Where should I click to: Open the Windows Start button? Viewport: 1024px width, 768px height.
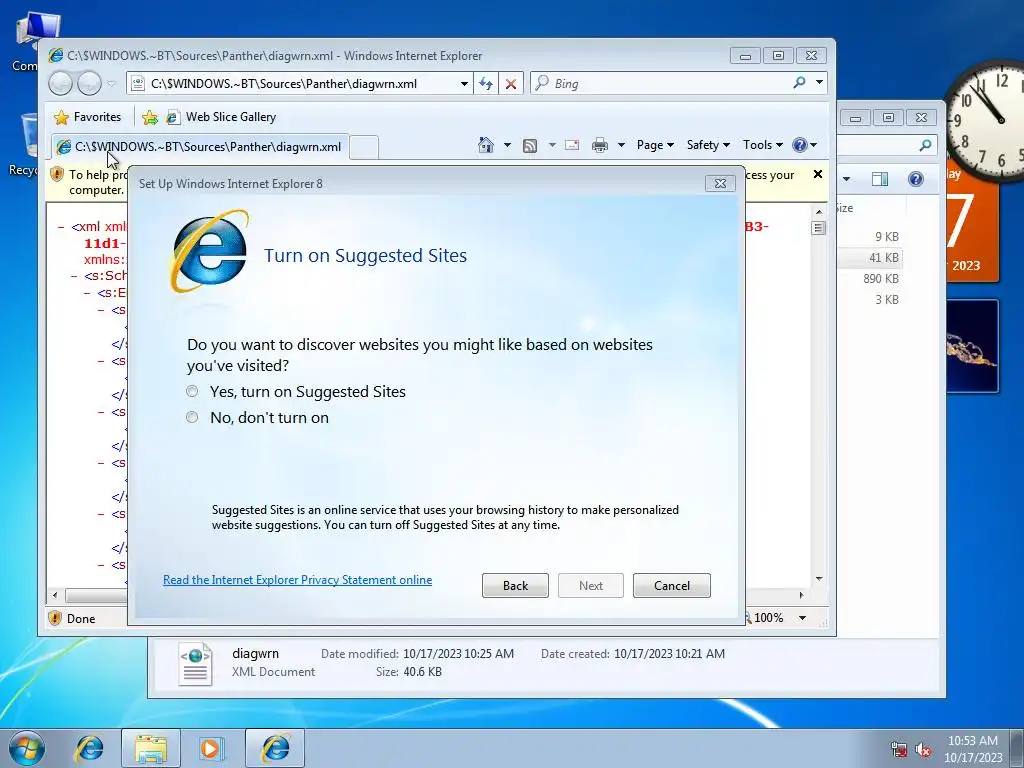[x=27, y=748]
